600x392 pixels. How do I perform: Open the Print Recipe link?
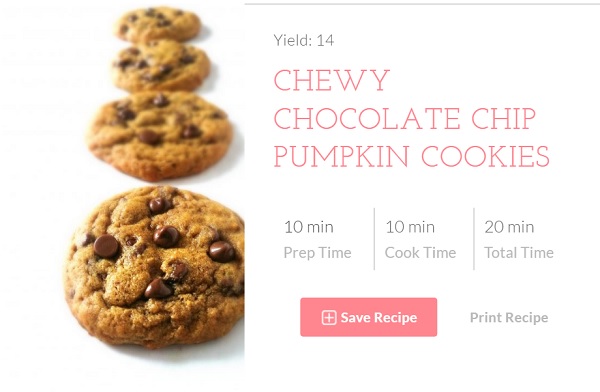coord(509,317)
